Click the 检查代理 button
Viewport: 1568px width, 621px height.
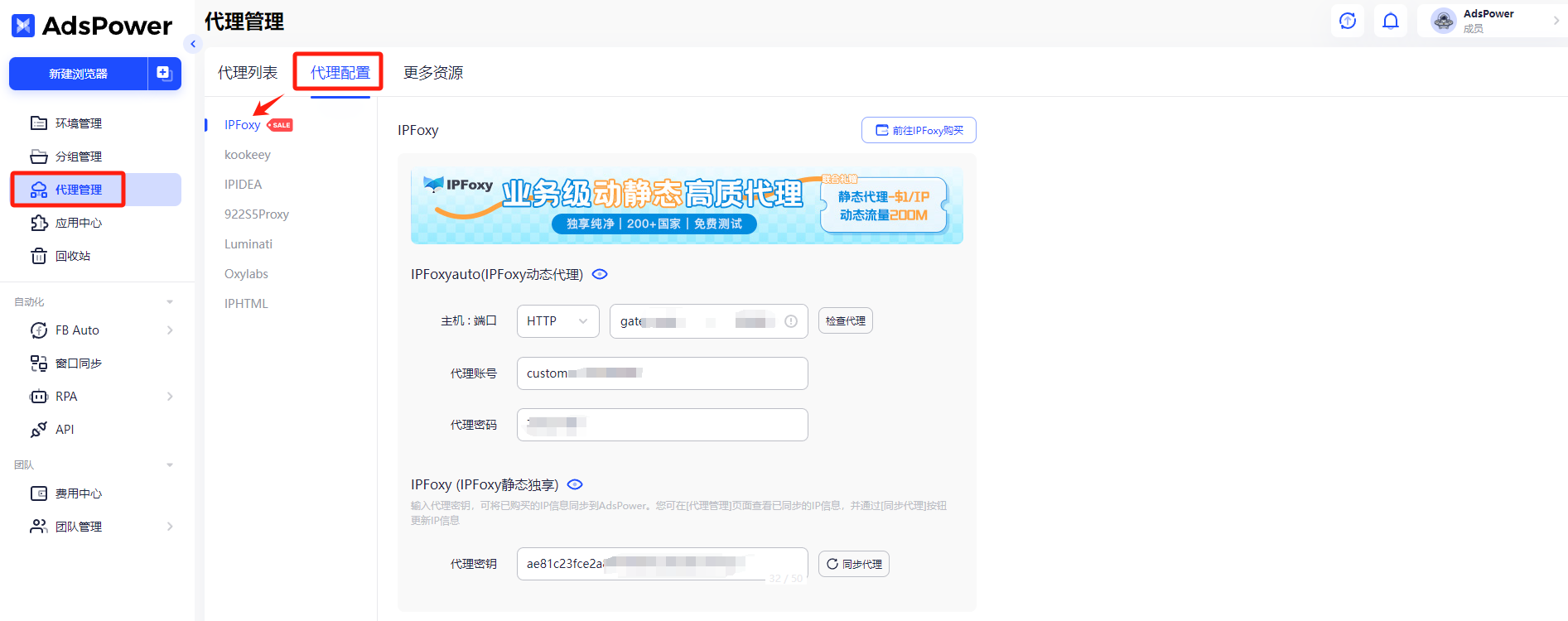[x=845, y=321]
